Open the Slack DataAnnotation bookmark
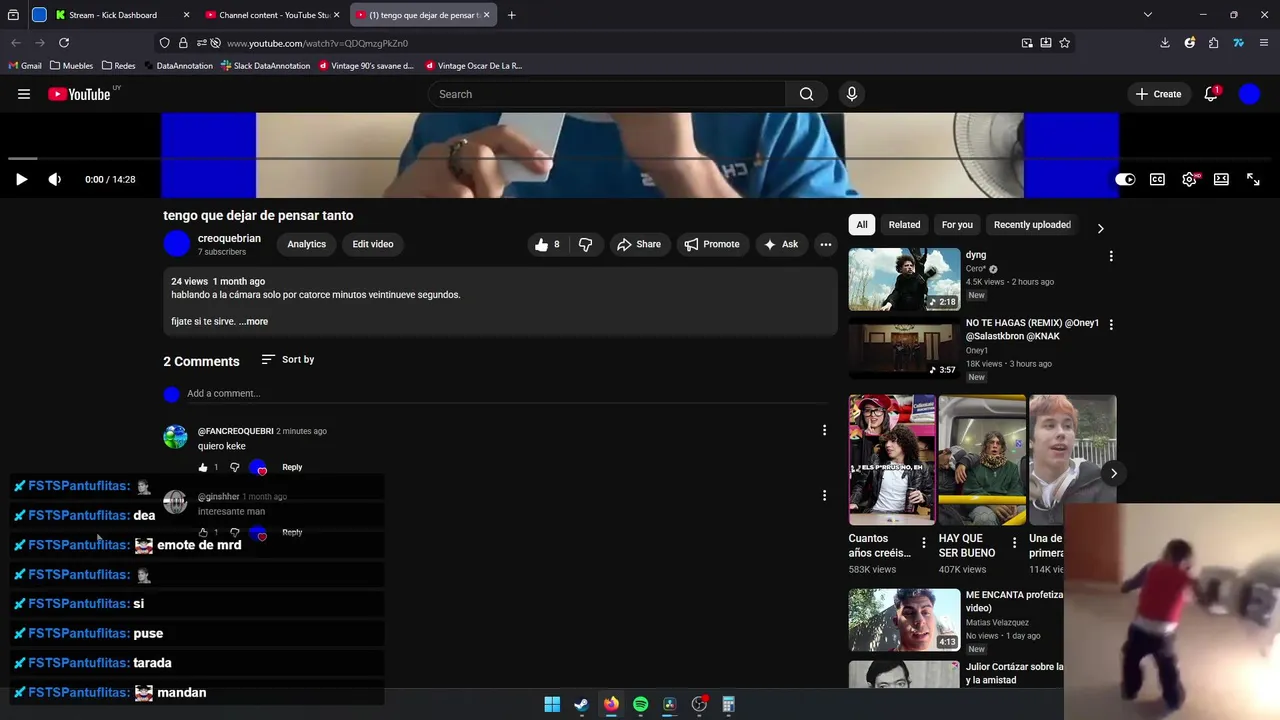The width and height of the screenshot is (1280, 720). click(266, 66)
